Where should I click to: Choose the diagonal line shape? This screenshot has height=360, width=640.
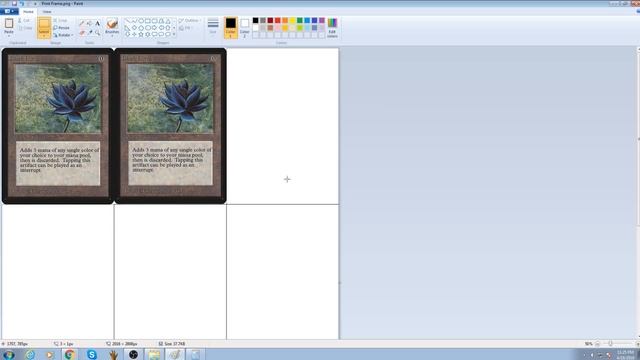[127, 21]
